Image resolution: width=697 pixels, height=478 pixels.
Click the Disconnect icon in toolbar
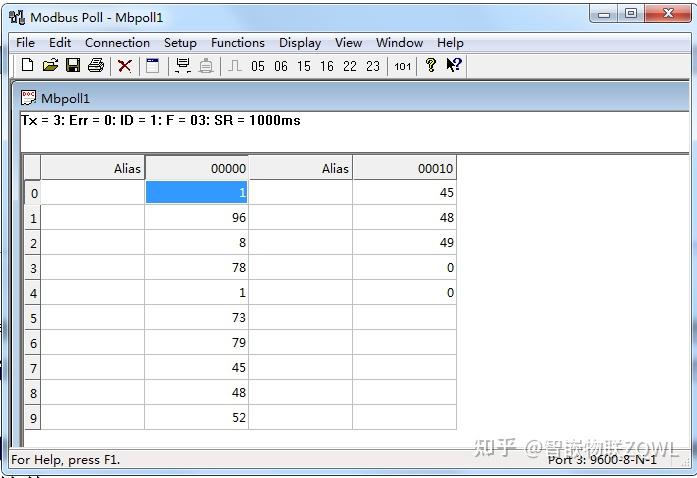(x=205, y=66)
